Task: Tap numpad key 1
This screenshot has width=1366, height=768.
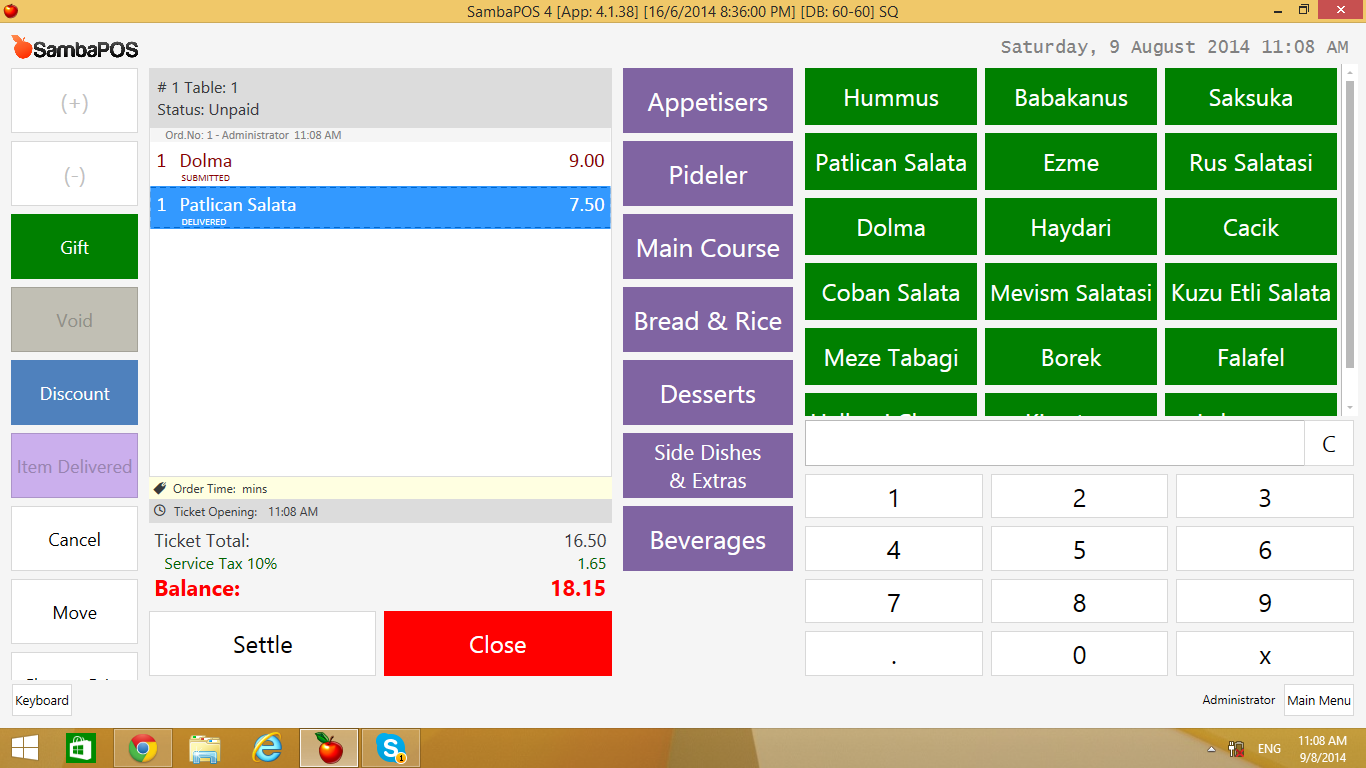Action: pyautogui.click(x=894, y=497)
